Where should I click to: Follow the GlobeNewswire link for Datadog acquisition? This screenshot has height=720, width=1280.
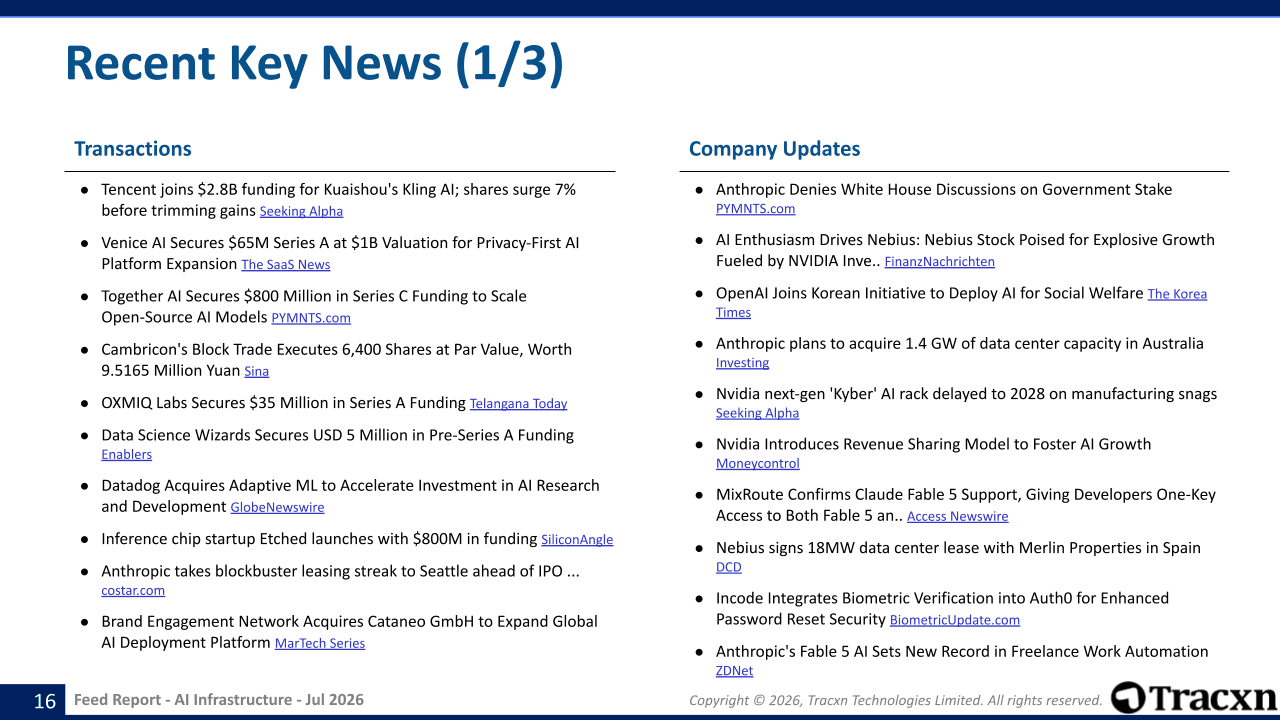(278, 507)
